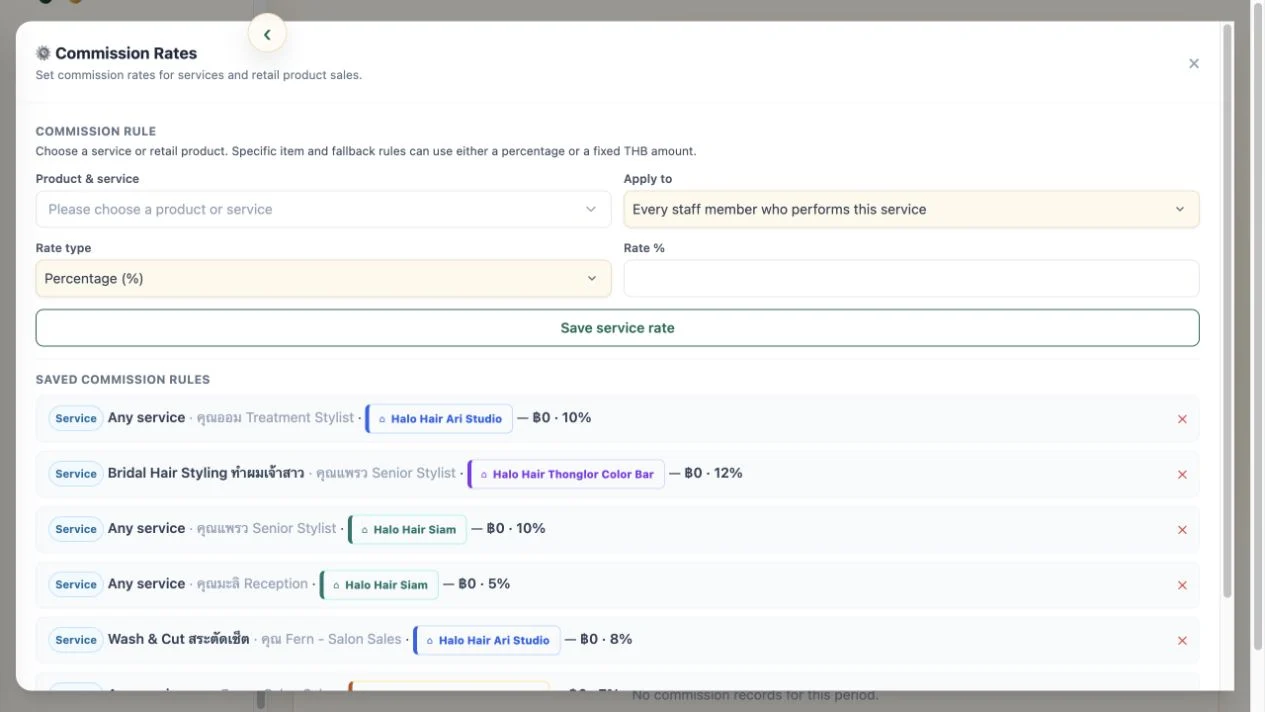
Task: Delete the Wash & Cut rule
Action: tap(1182, 641)
